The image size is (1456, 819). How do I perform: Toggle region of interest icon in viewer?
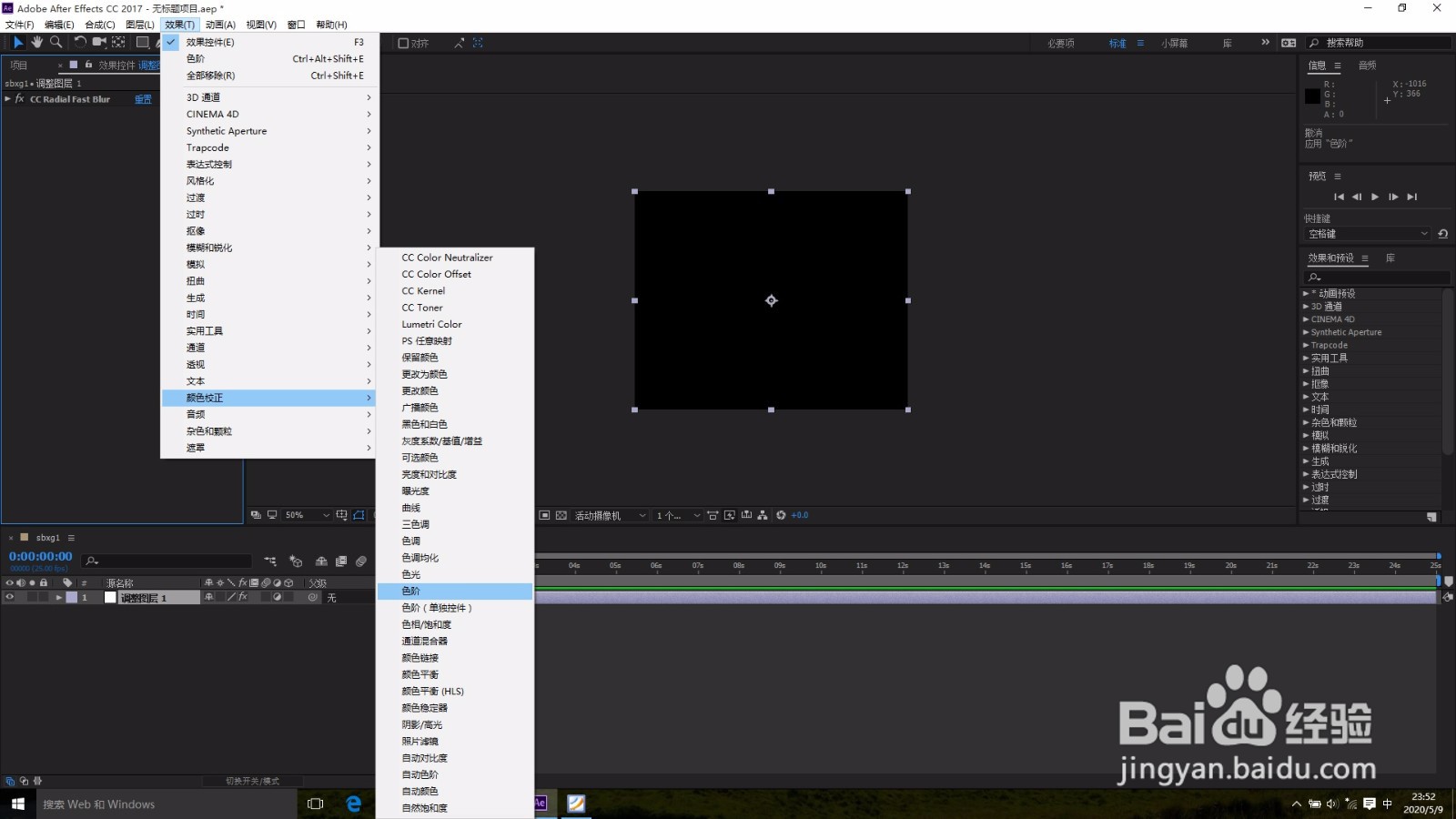[544, 515]
